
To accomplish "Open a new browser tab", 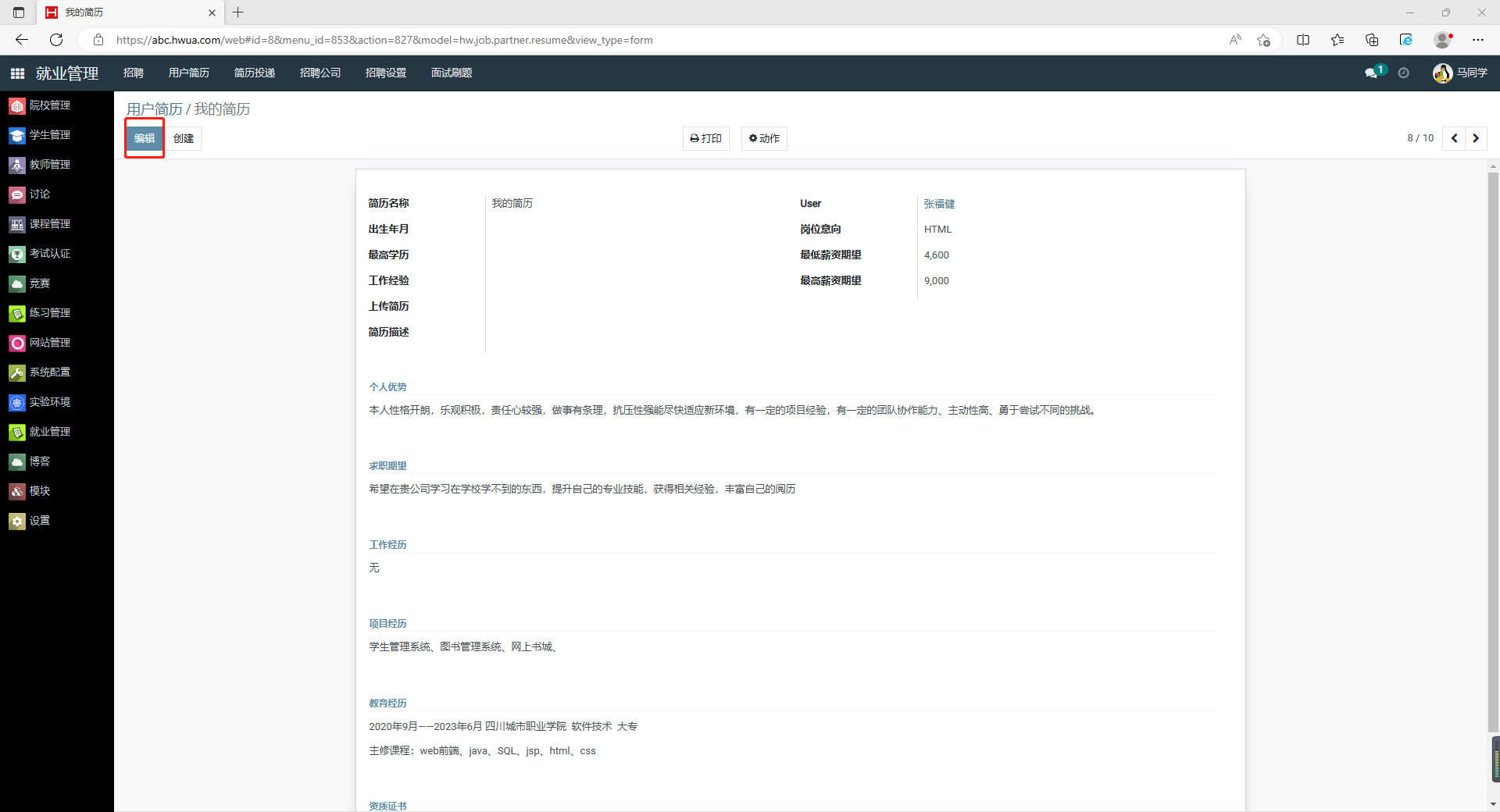I will click(x=238, y=12).
